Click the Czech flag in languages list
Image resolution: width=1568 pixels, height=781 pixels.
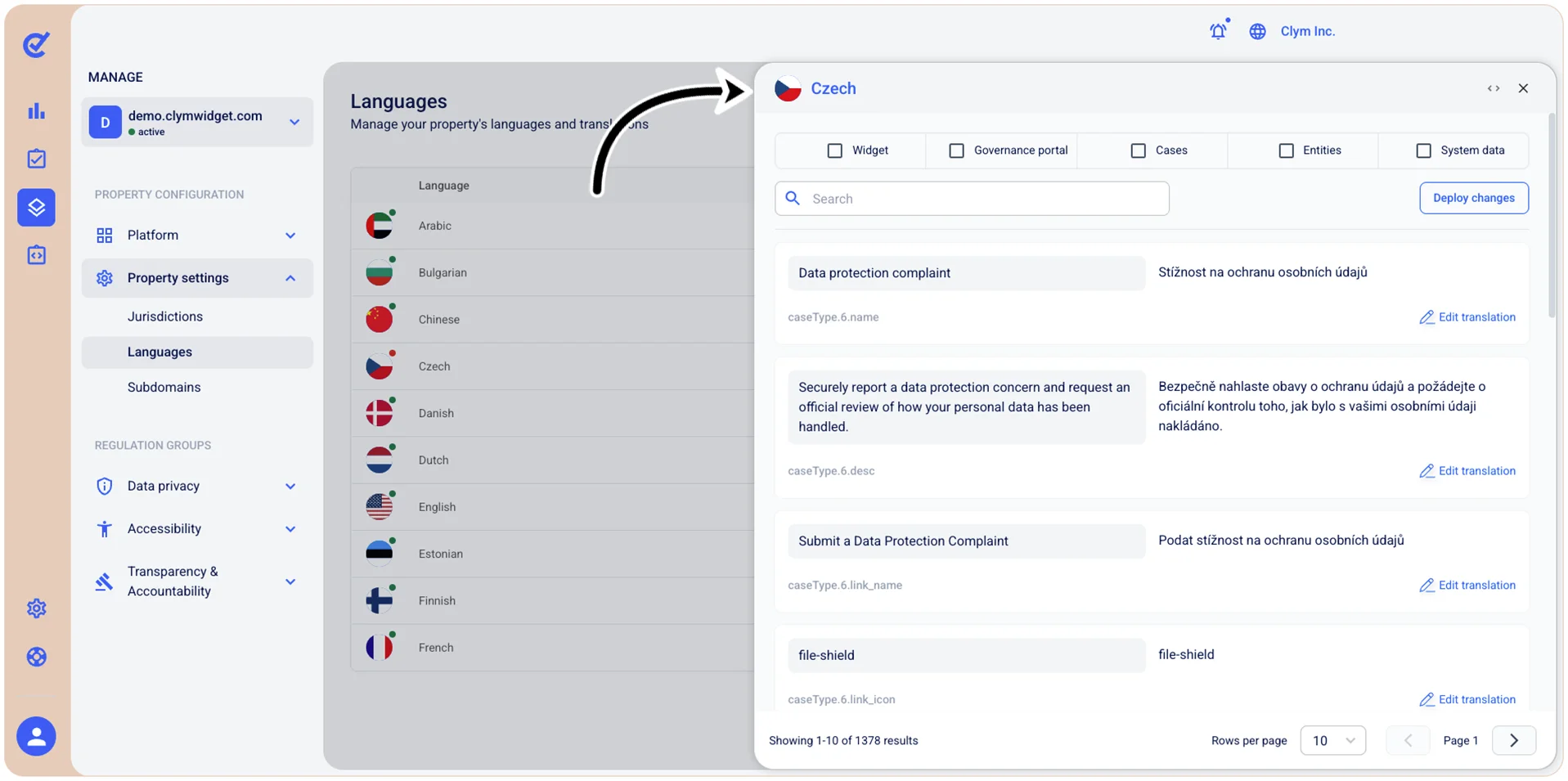[x=380, y=366]
